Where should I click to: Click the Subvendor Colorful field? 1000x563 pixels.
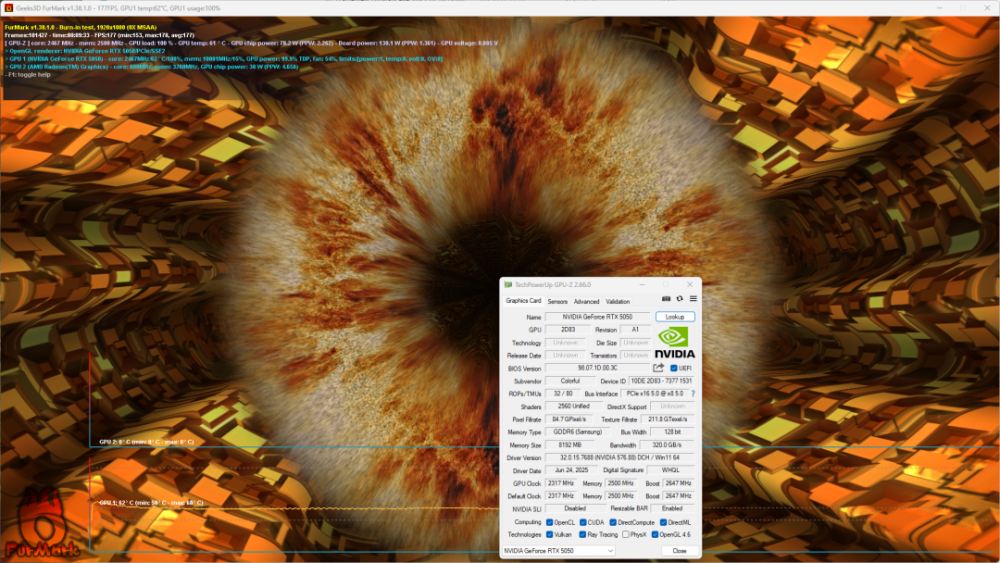(570, 381)
